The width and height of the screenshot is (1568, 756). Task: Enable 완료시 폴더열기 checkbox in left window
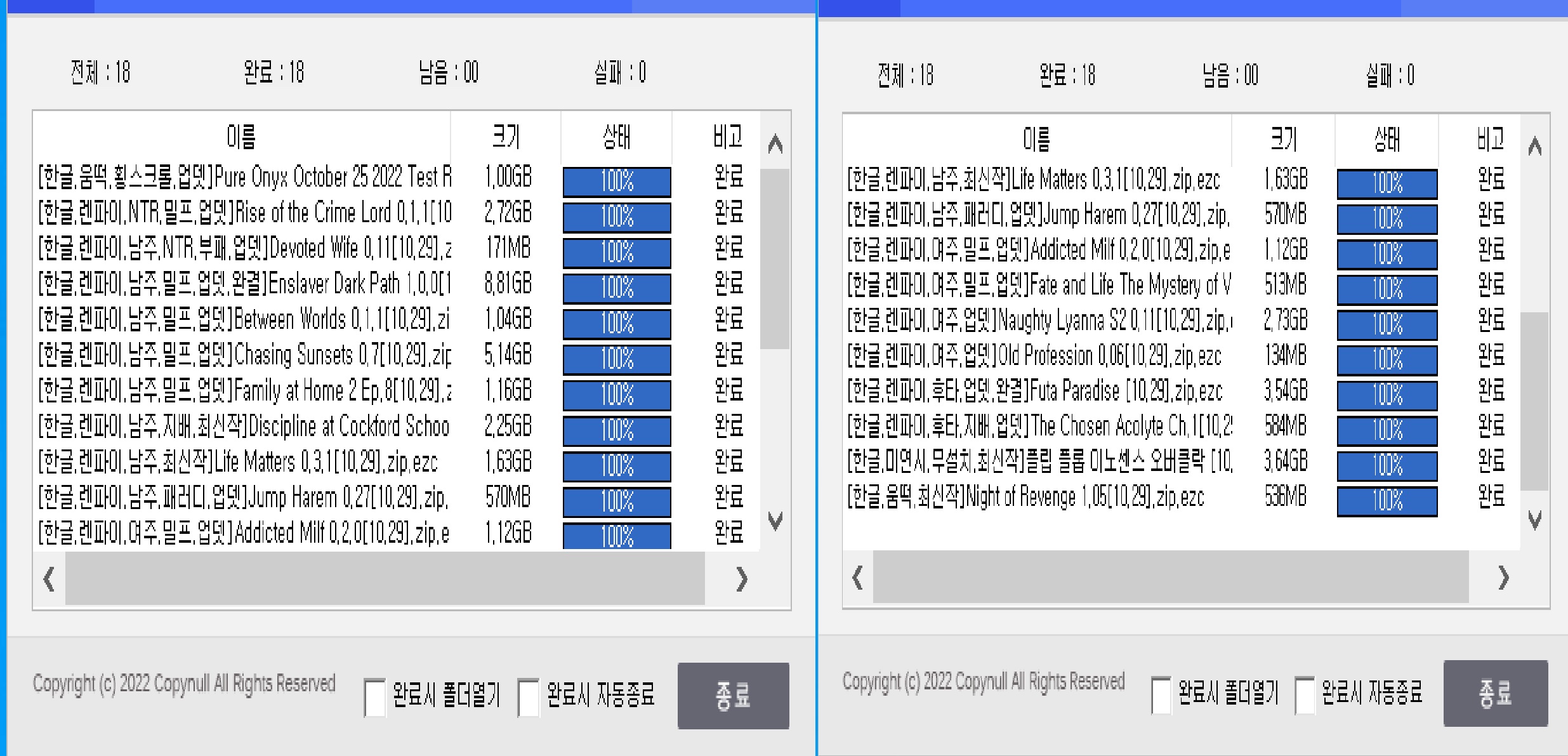[374, 696]
